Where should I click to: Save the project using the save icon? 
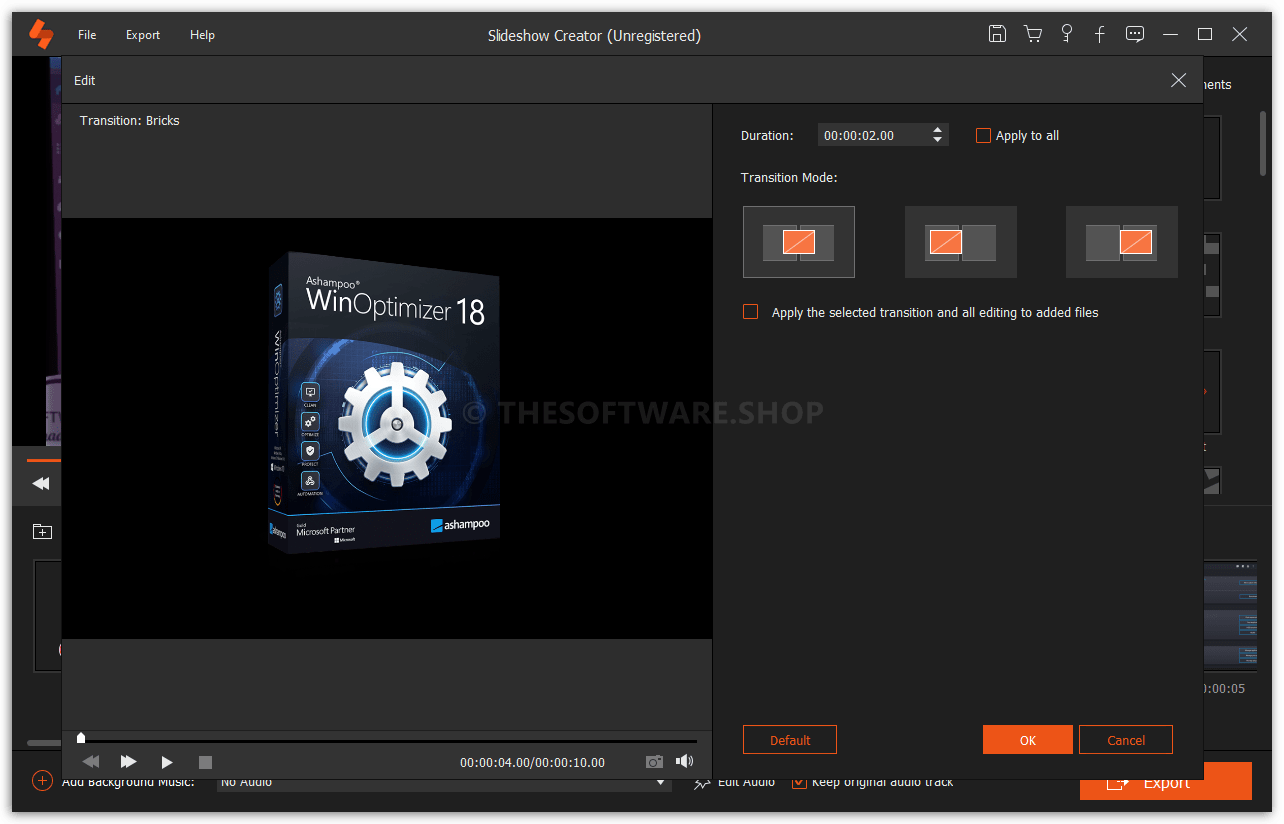point(997,33)
